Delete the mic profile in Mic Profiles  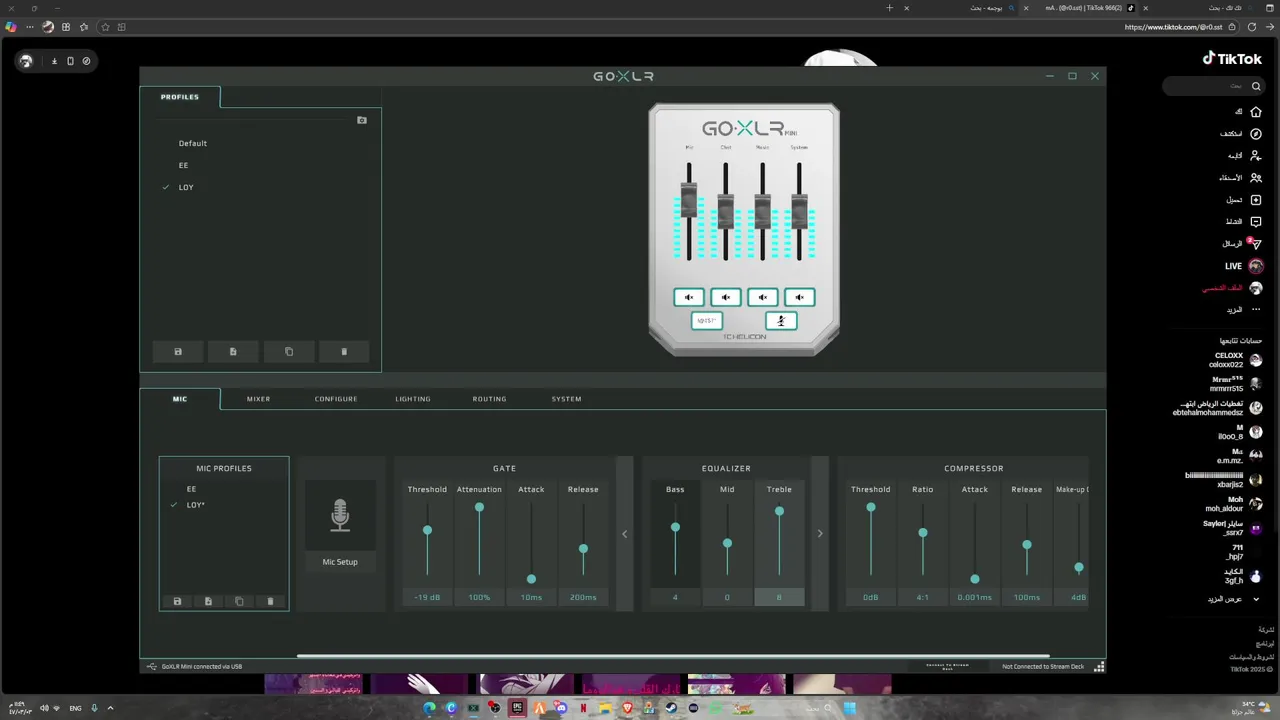tap(270, 601)
